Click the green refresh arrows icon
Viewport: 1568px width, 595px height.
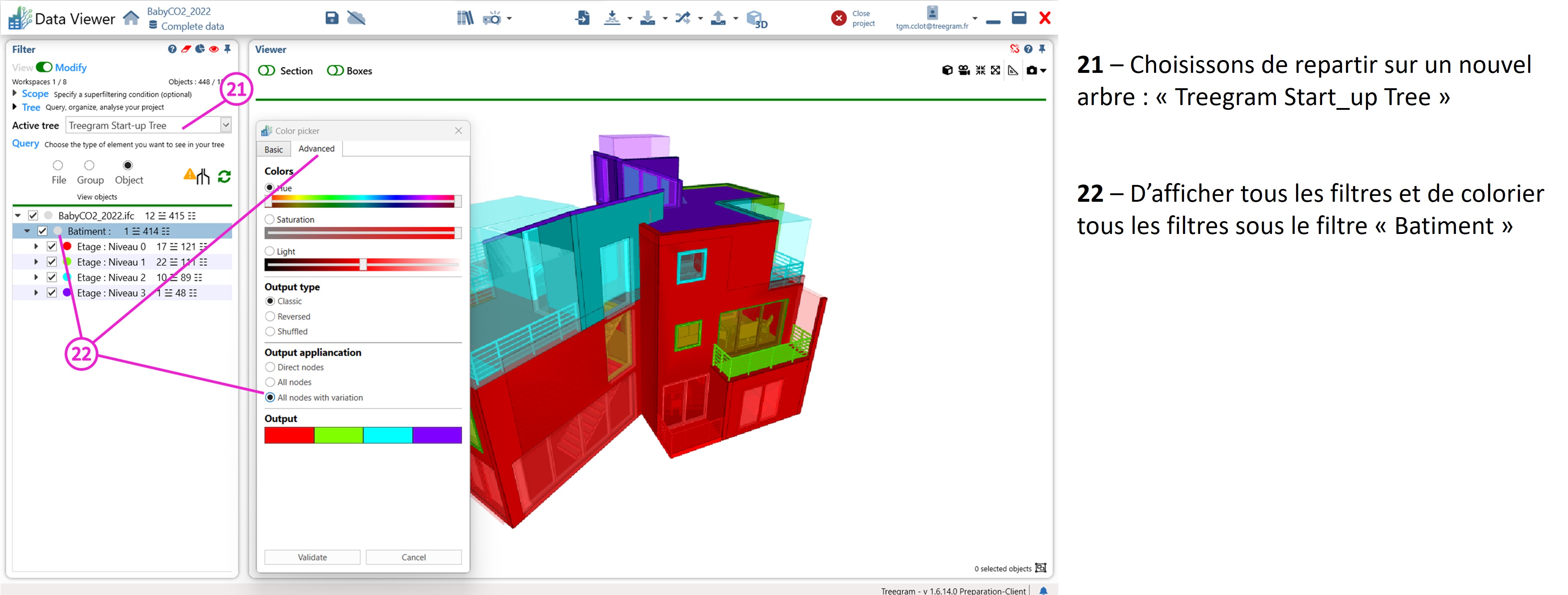point(224,176)
